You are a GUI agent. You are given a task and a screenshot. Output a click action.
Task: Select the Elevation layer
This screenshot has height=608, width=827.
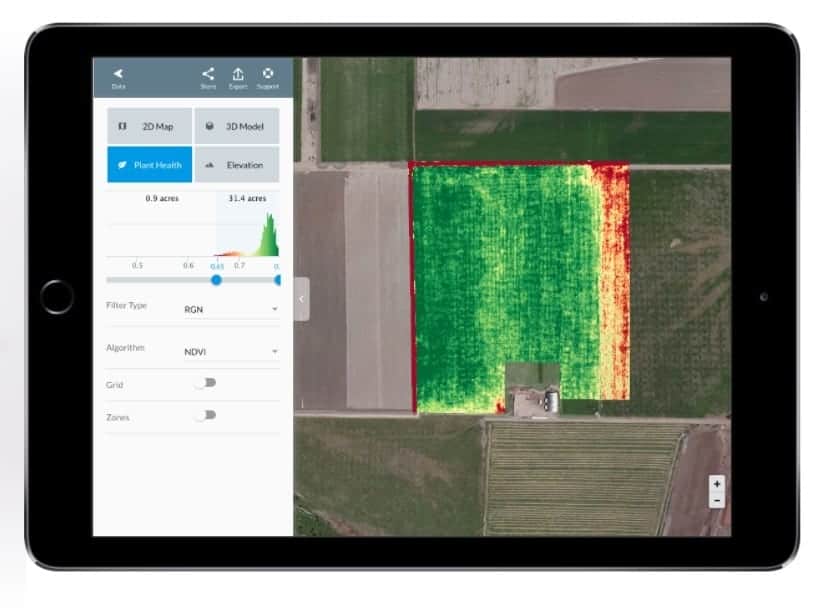[237, 165]
